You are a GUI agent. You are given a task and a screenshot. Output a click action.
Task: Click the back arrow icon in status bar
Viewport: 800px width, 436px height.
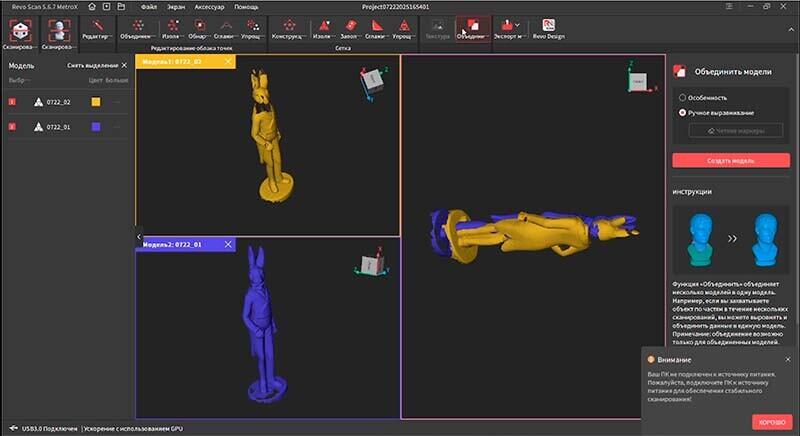click(x=13, y=428)
